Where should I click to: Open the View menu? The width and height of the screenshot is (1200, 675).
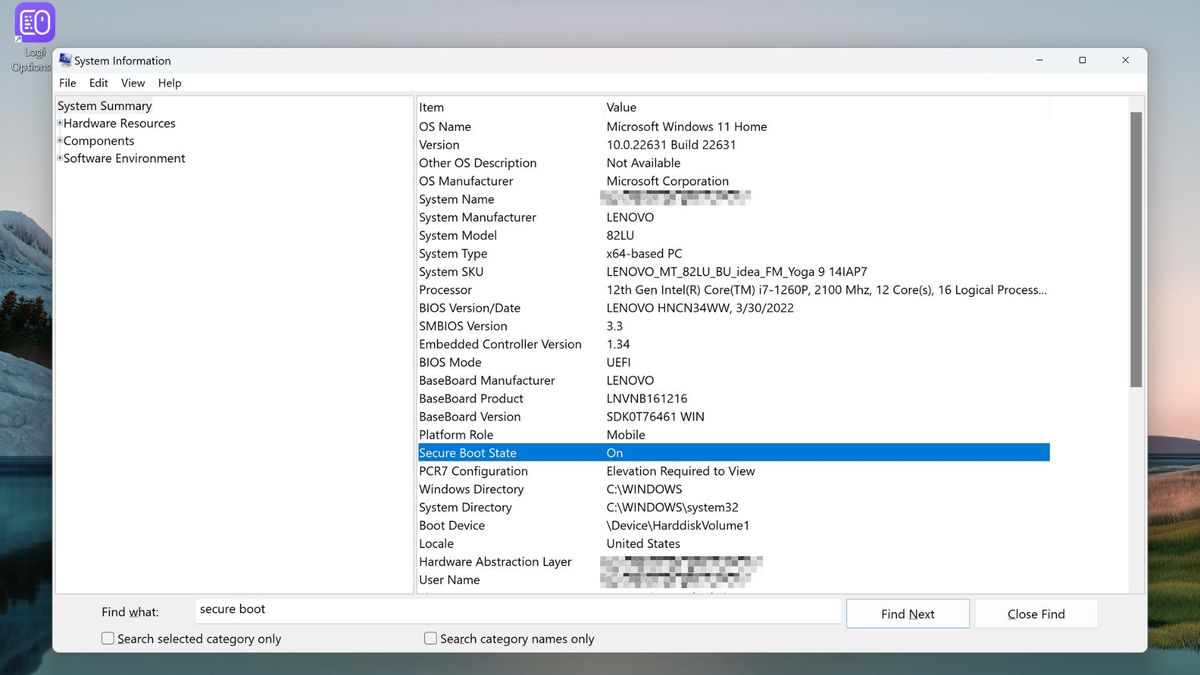(x=133, y=83)
